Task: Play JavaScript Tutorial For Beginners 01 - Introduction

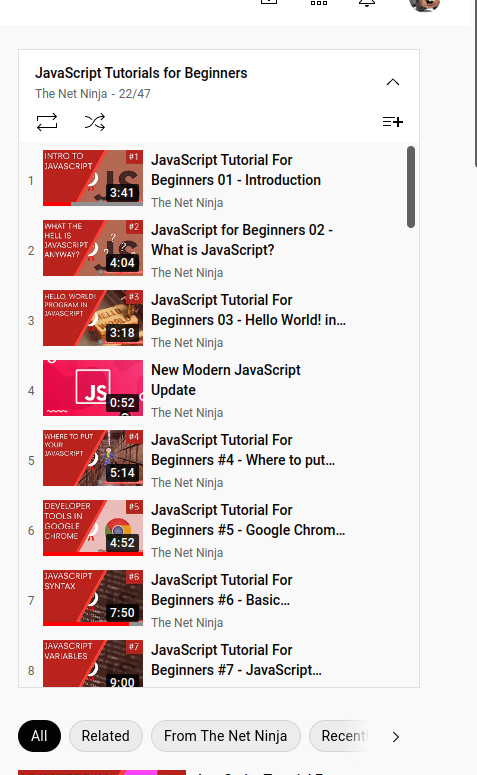Action: pyautogui.click(x=236, y=170)
